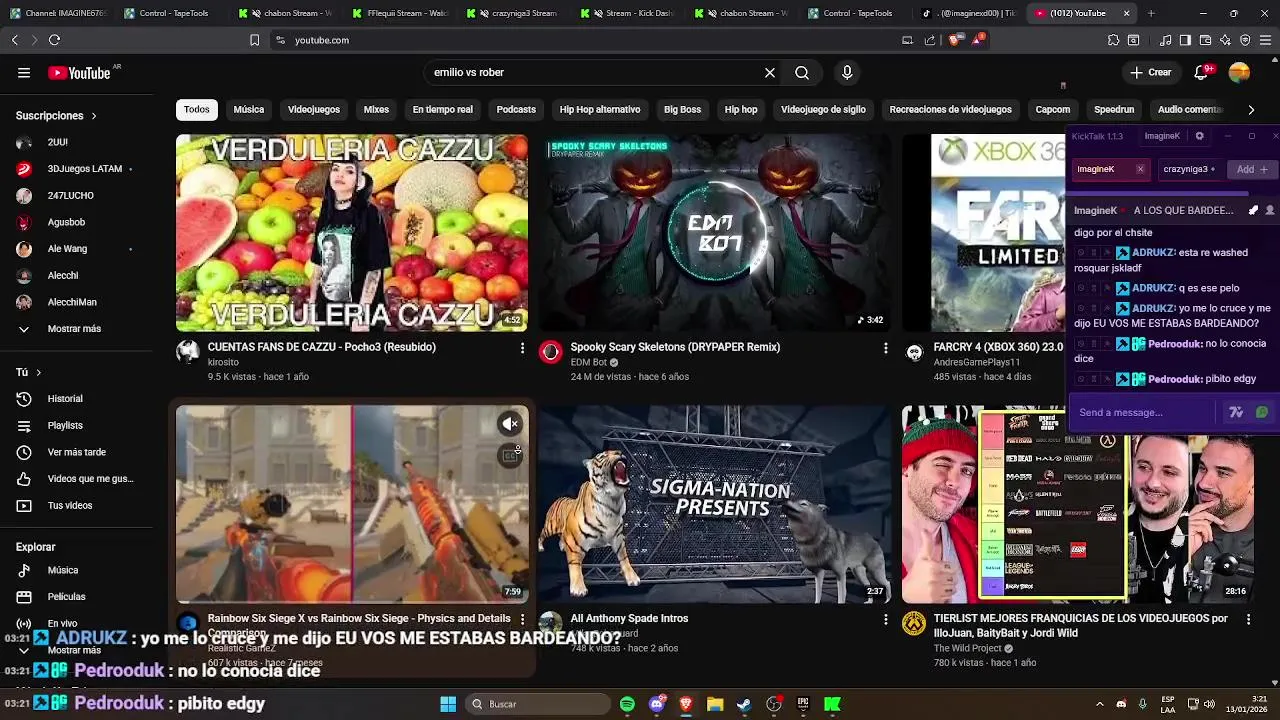Open KickTalk emote picker 7TV icon
1280x720 pixels.
click(1236, 412)
